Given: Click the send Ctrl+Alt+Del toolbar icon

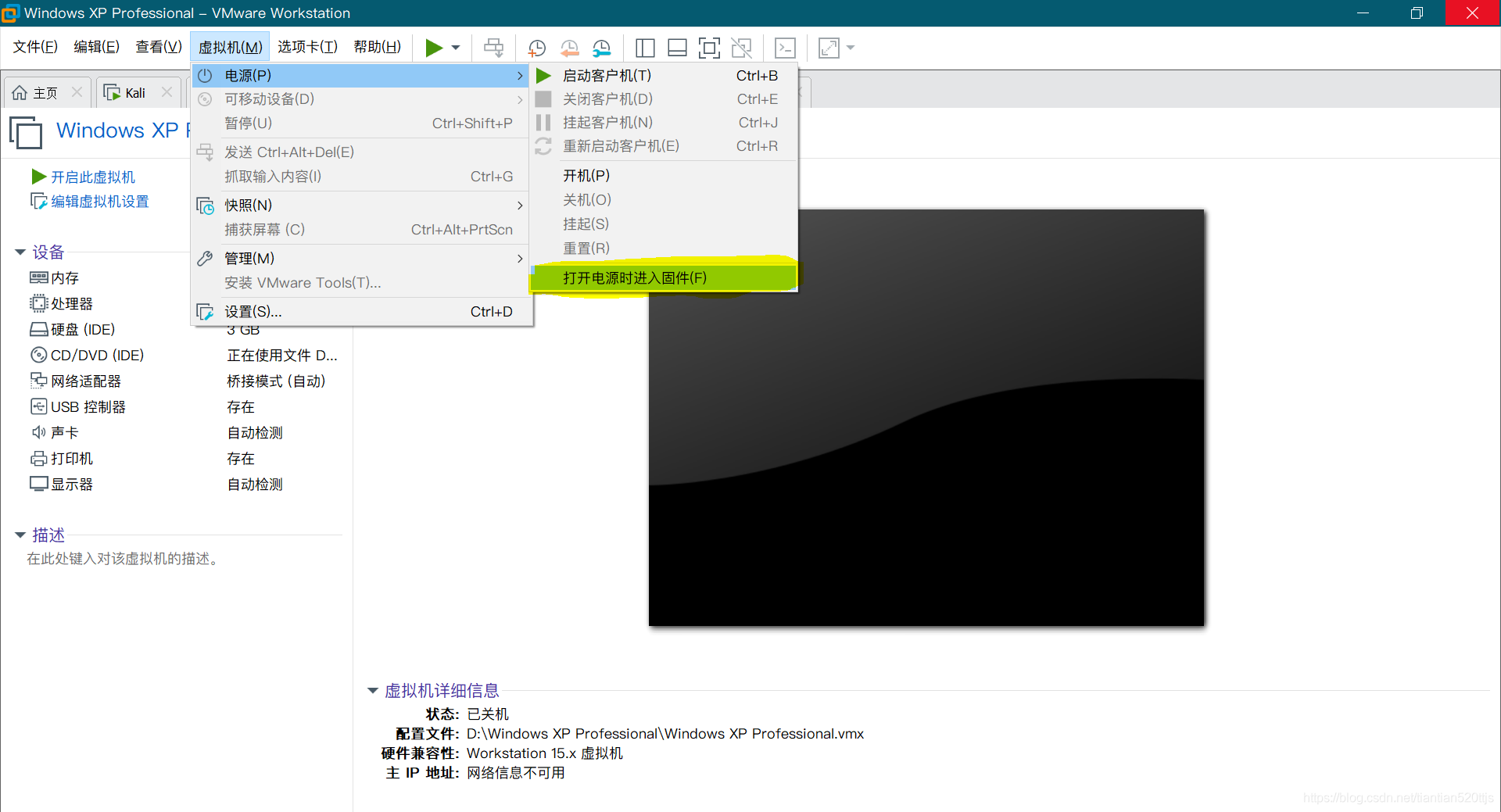Looking at the screenshot, I should [x=493, y=48].
